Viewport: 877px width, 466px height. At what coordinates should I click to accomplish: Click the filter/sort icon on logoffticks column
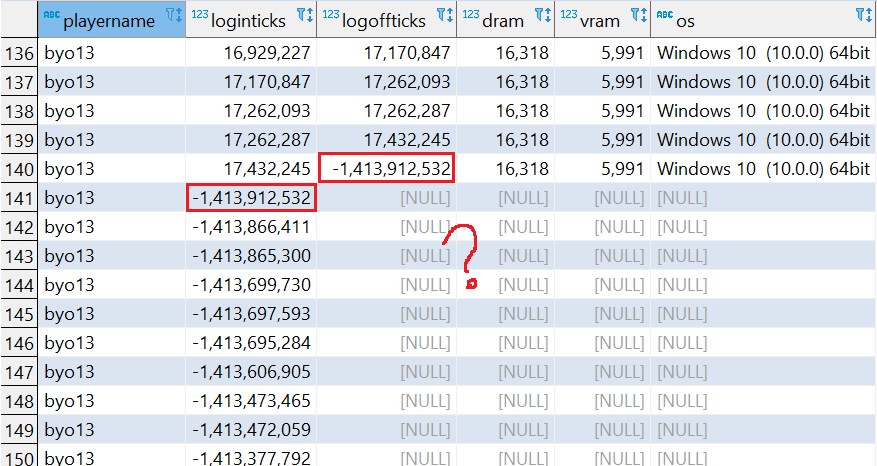(x=445, y=15)
